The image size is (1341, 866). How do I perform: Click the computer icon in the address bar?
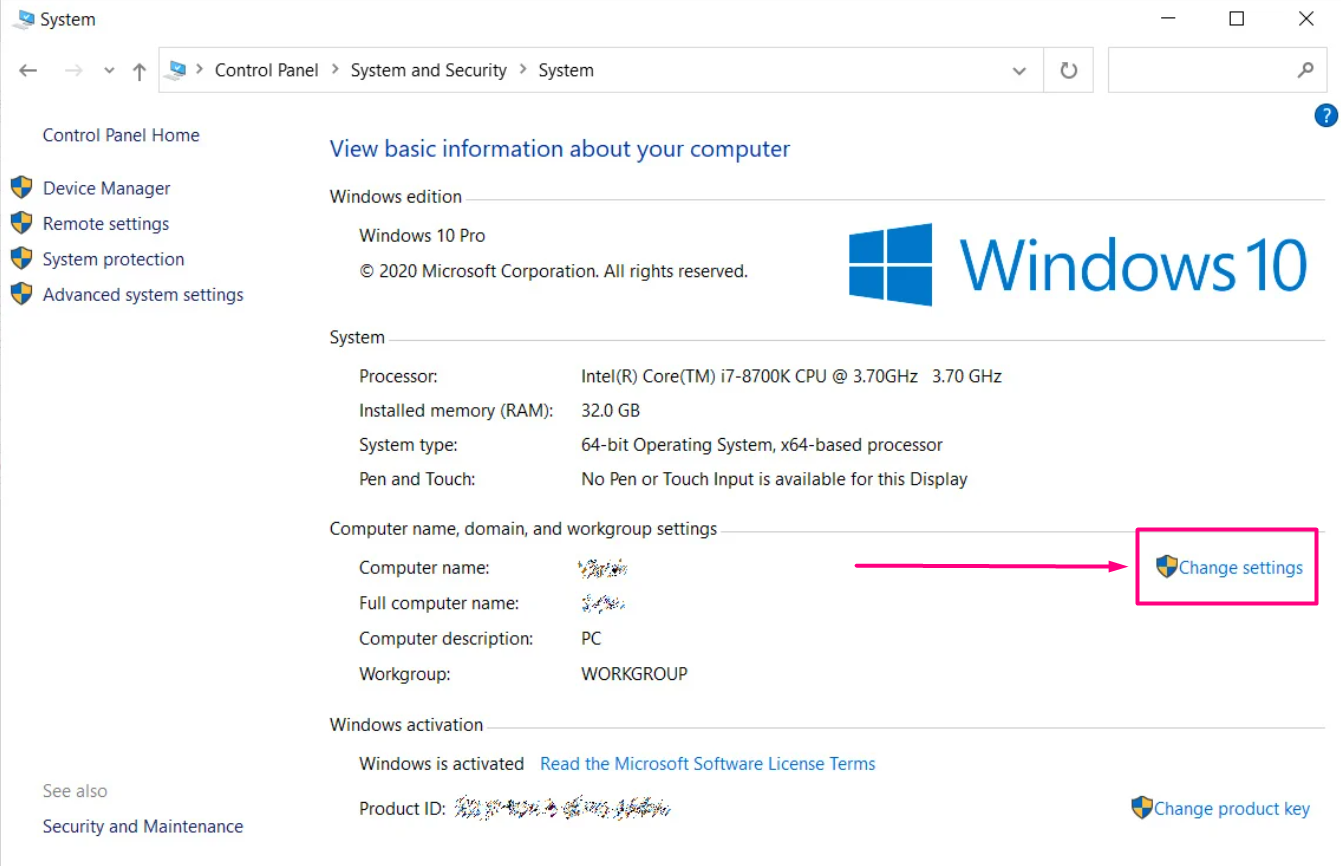point(178,70)
